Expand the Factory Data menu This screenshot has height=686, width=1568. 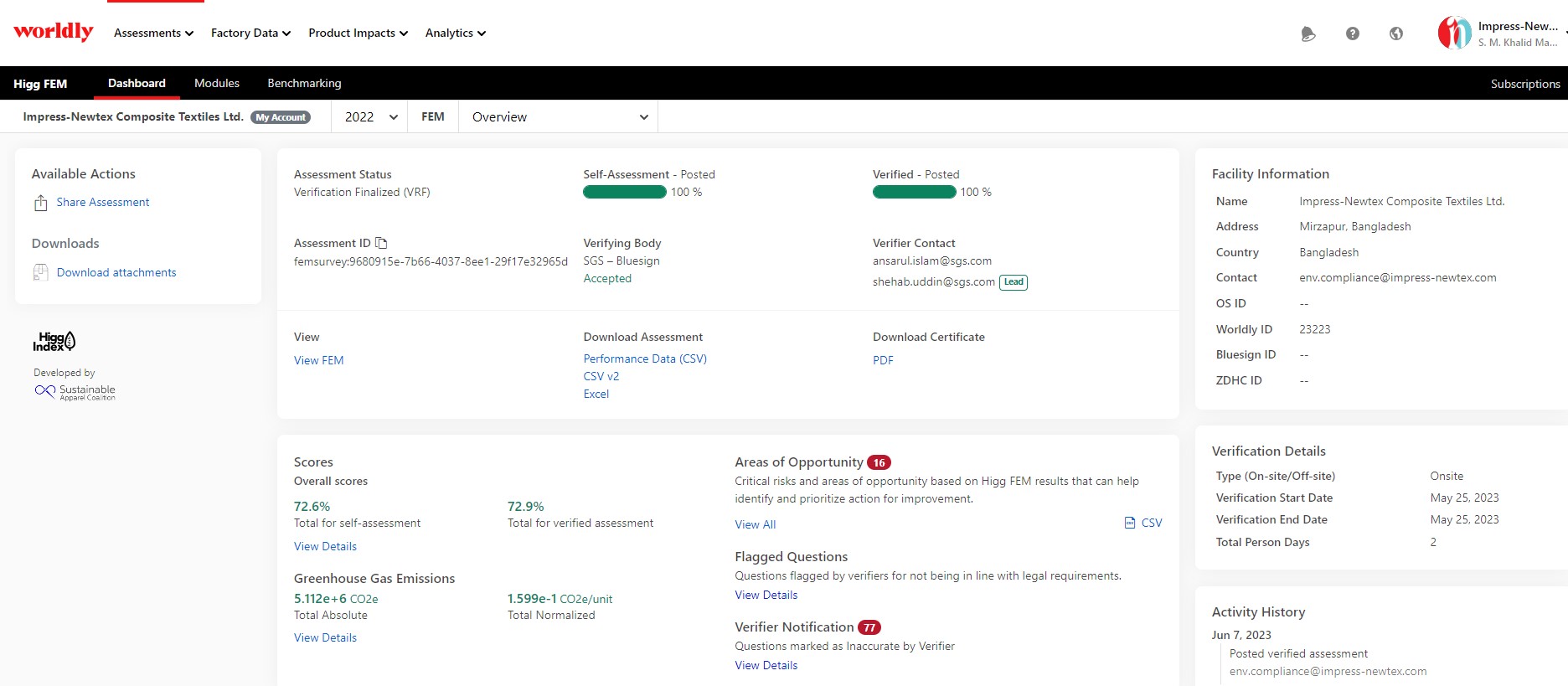tap(250, 33)
